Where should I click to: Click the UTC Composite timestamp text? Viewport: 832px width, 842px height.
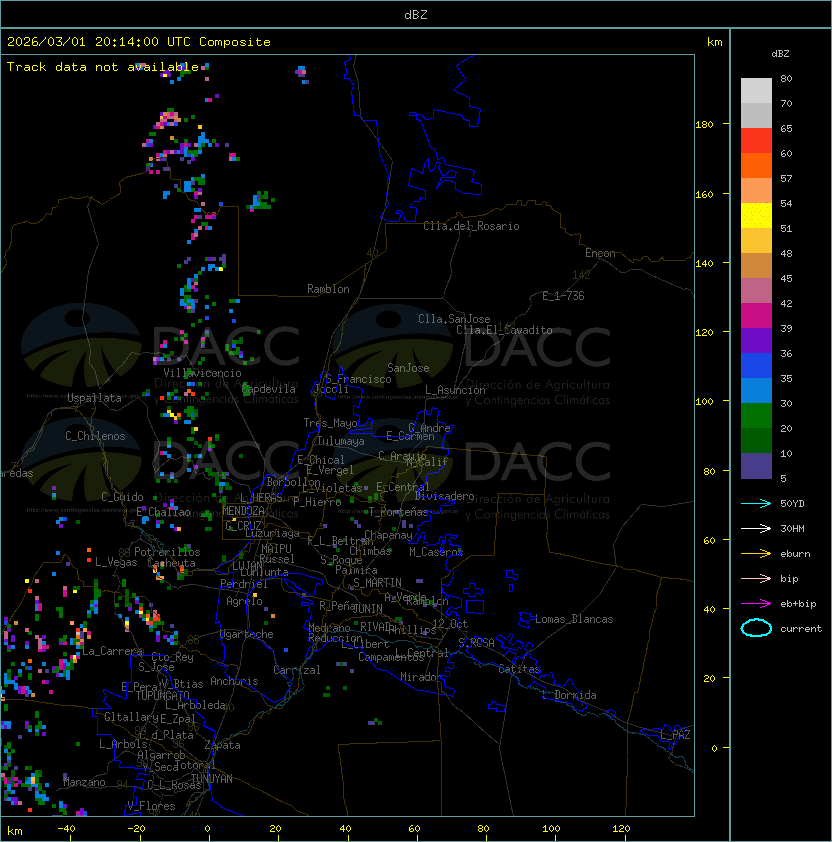(139, 42)
